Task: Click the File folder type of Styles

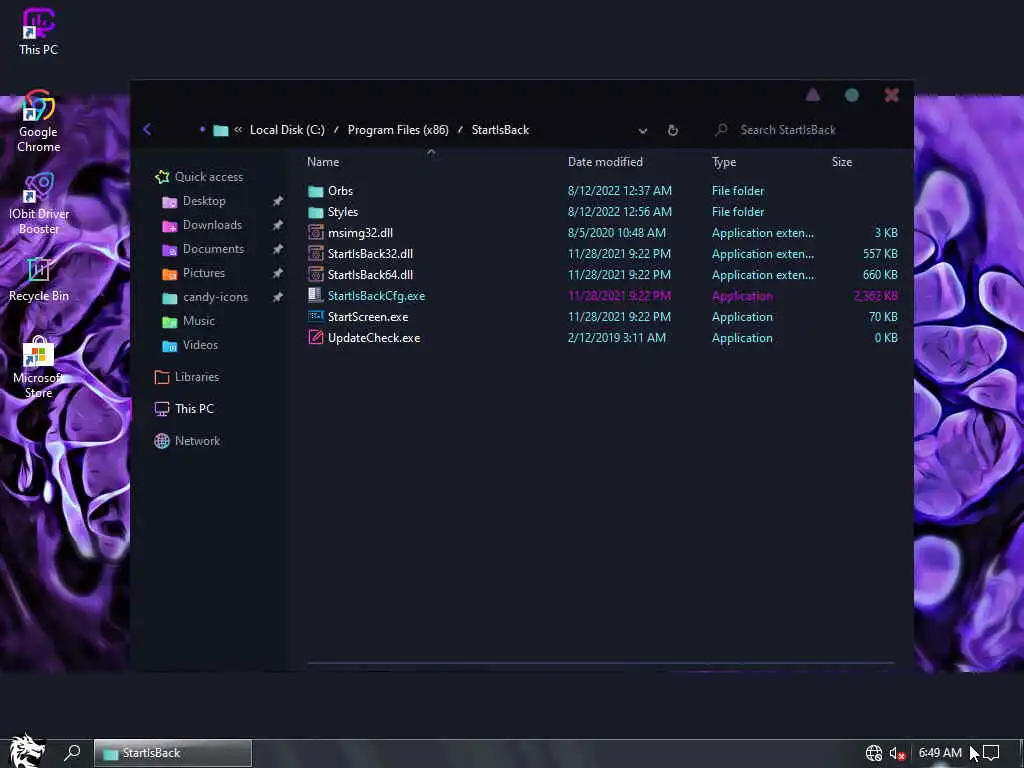Action: (x=737, y=212)
